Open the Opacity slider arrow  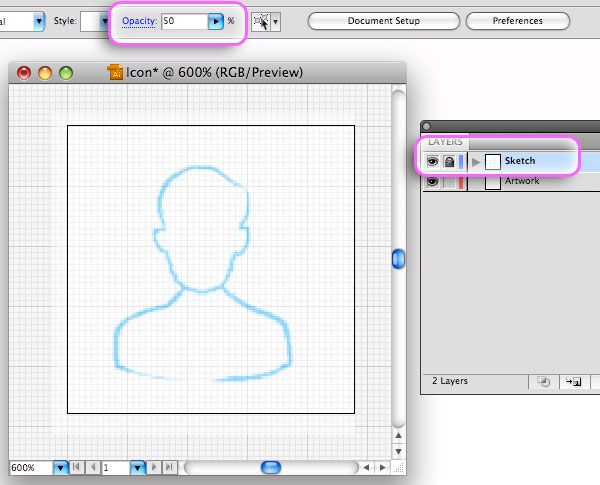215,21
